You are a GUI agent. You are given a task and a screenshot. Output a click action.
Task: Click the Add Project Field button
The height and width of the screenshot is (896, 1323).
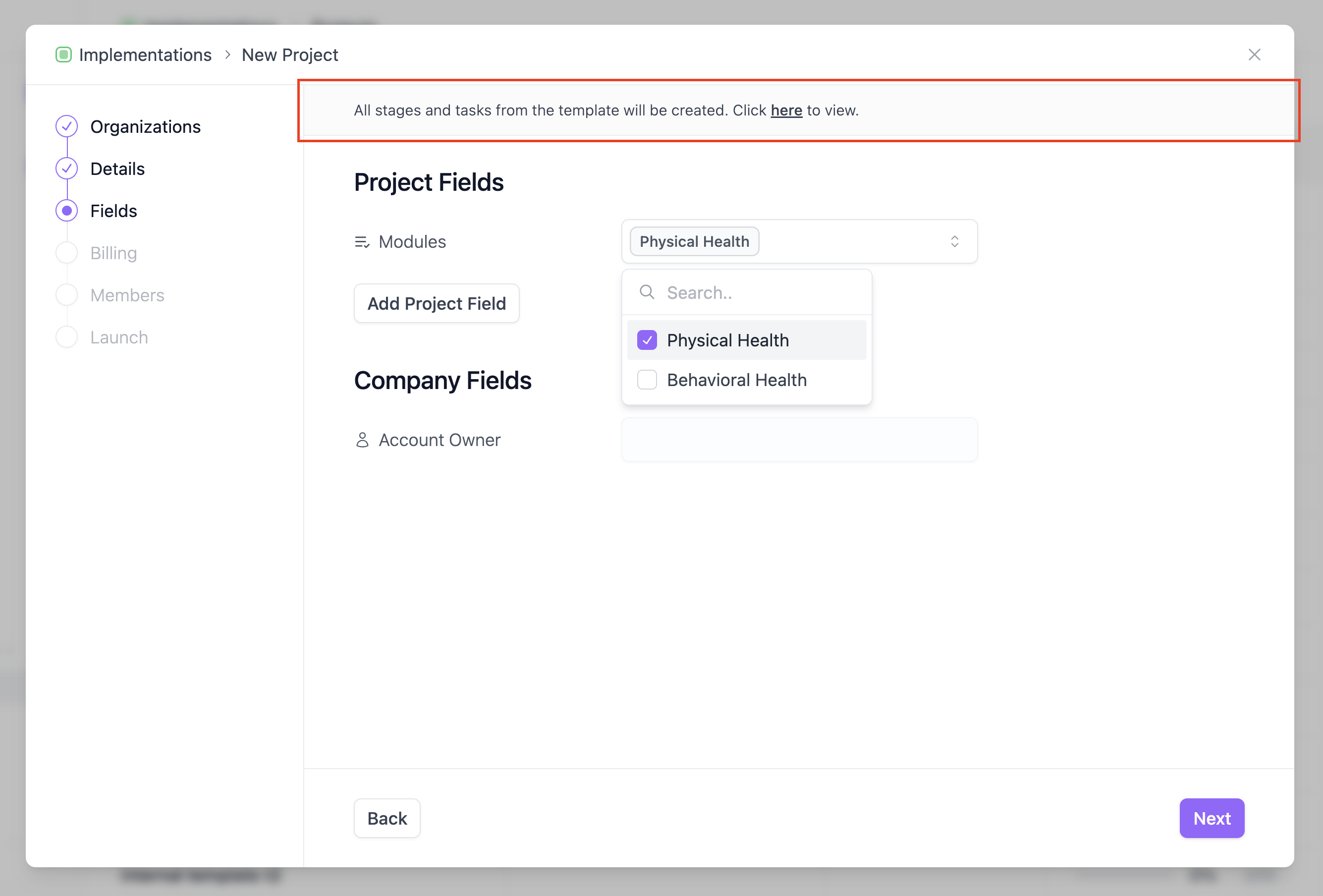point(436,303)
